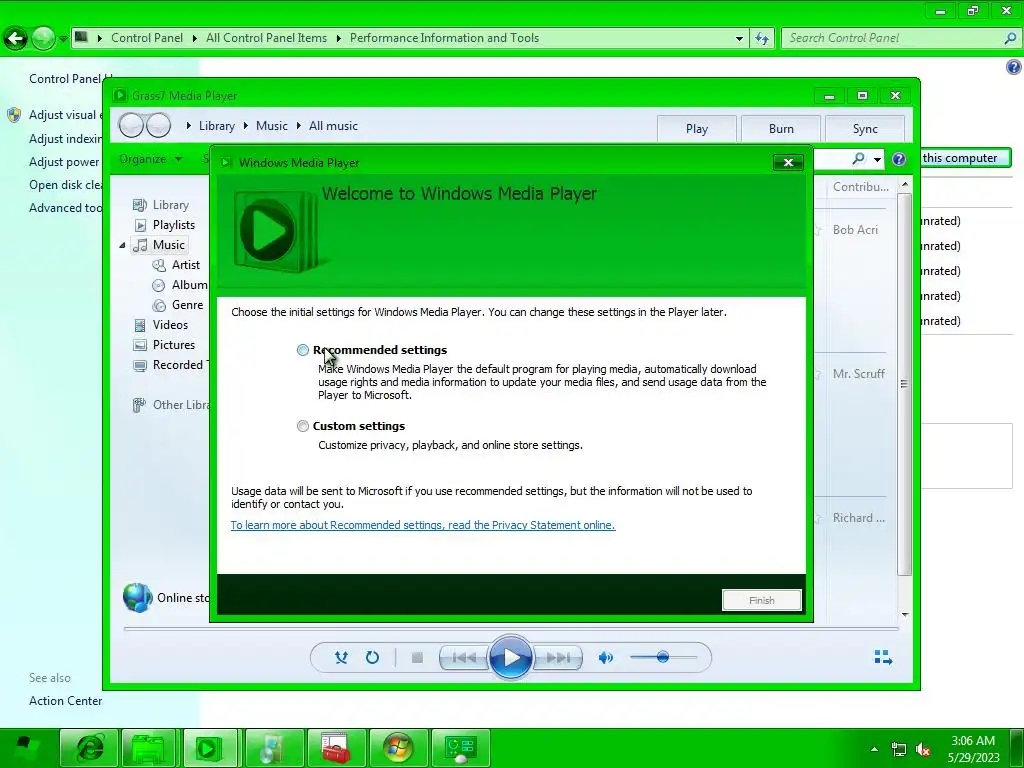Screen dimensions: 1024x768
Task: Refresh the Control Panel page
Action: click(x=761, y=39)
